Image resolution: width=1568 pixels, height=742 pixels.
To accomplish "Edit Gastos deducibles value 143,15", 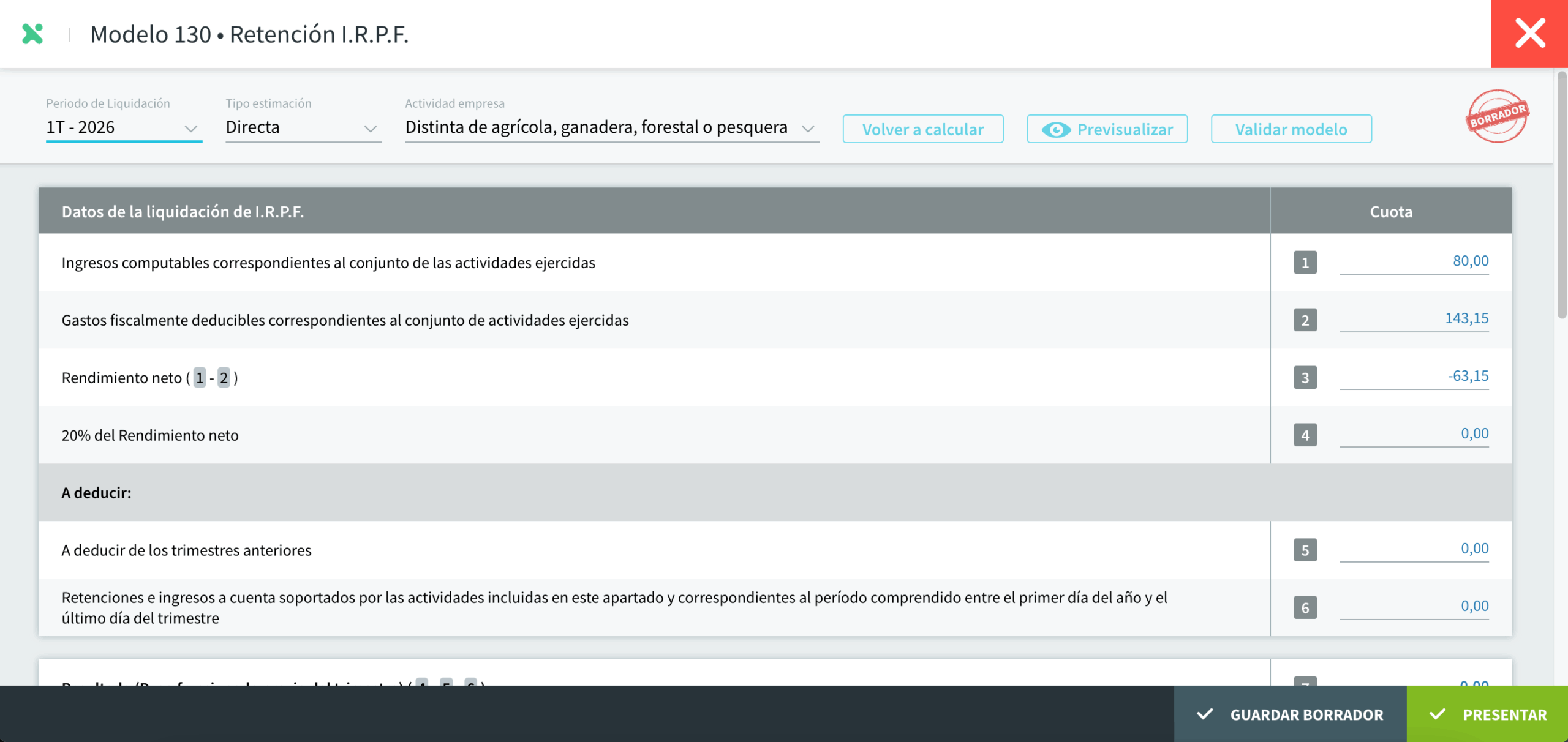I will (x=1414, y=319).
